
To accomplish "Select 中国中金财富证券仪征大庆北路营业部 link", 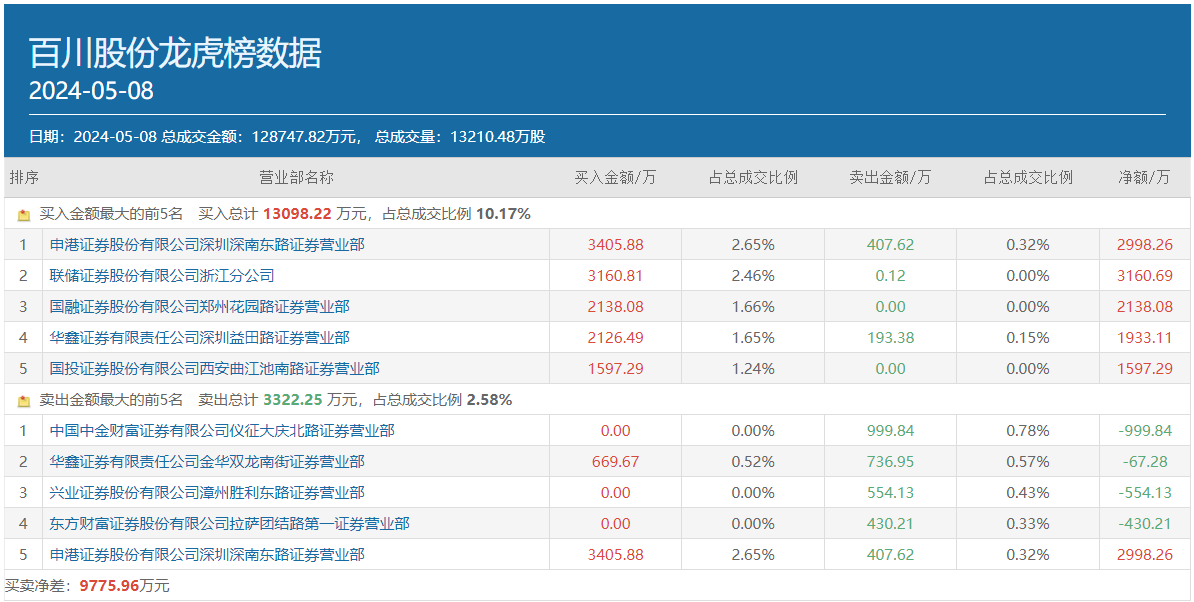I will [222, 431].
